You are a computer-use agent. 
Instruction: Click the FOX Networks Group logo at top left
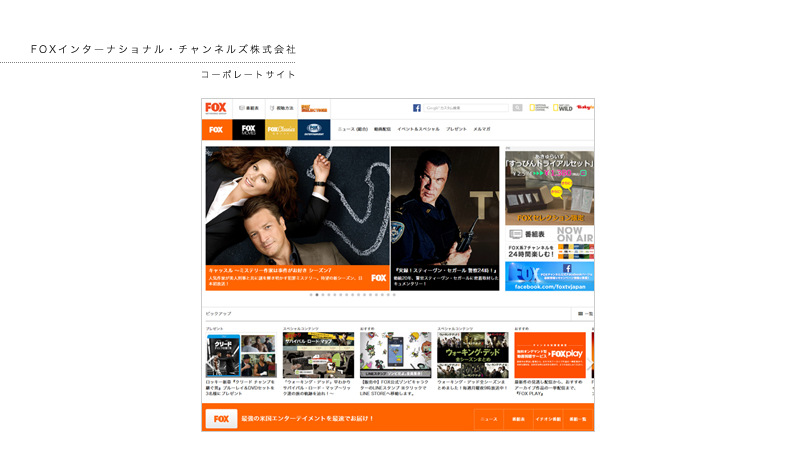click(215, 108)
